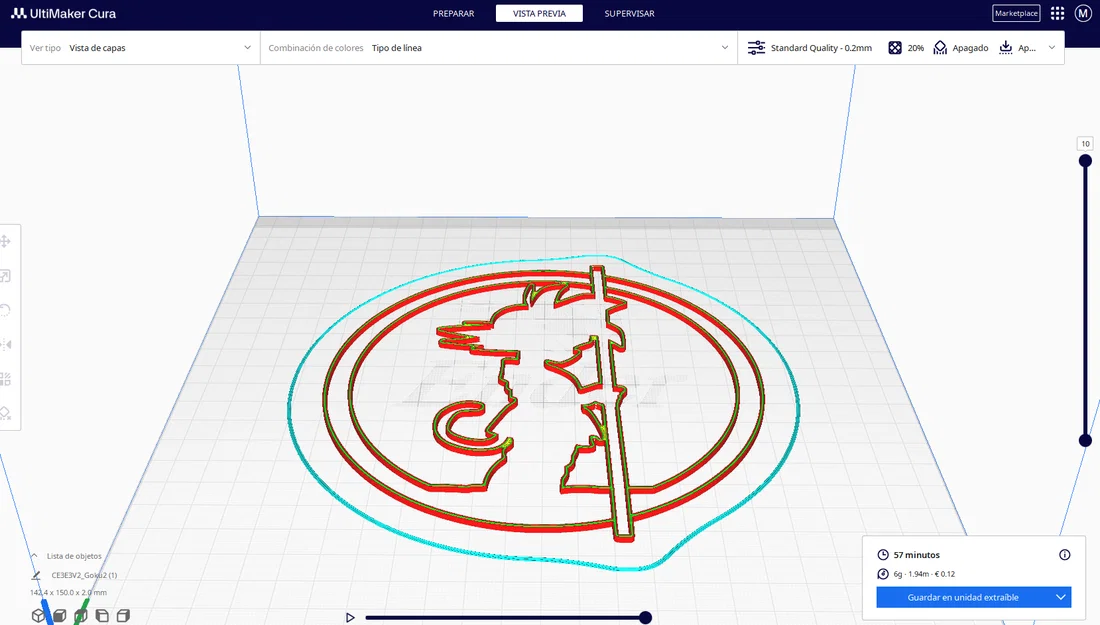
Task: Click the print profile sliders icon
Action: (x=756, y=48)
